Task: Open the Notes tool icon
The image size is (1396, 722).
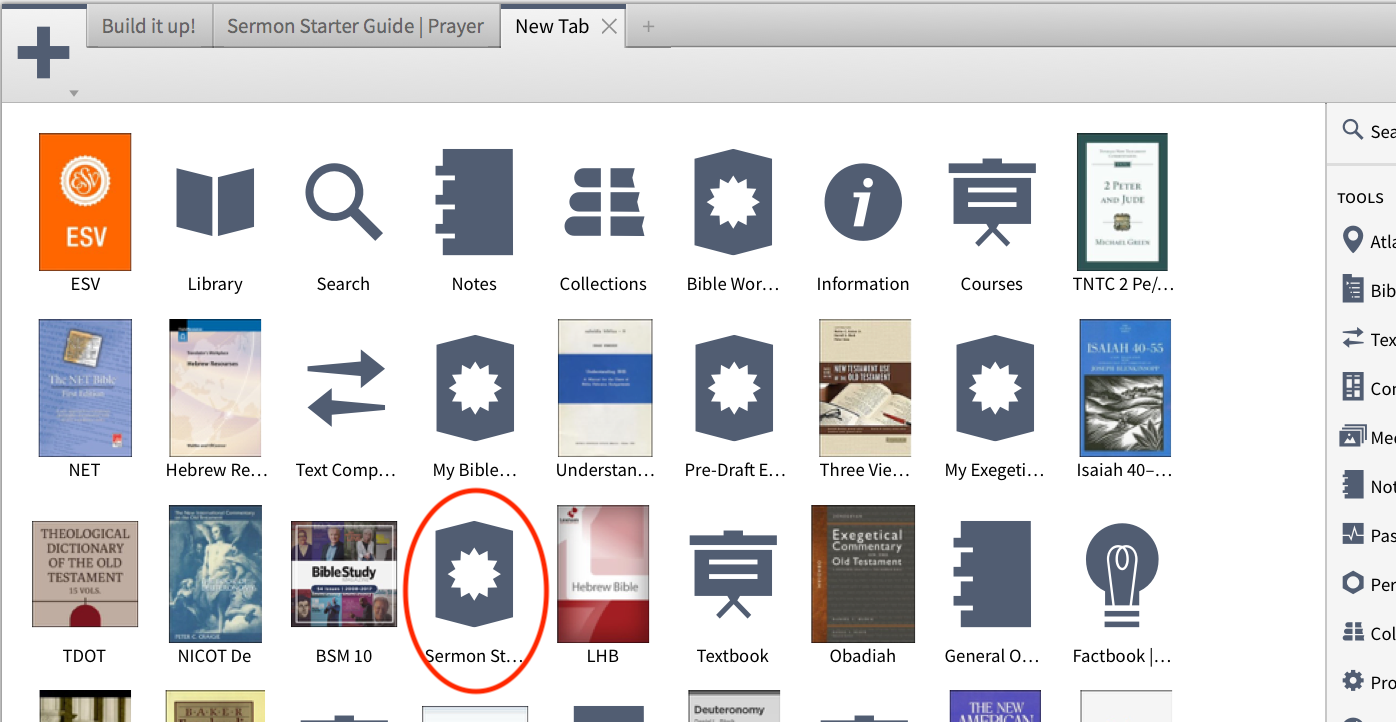Action: point(473,202)
